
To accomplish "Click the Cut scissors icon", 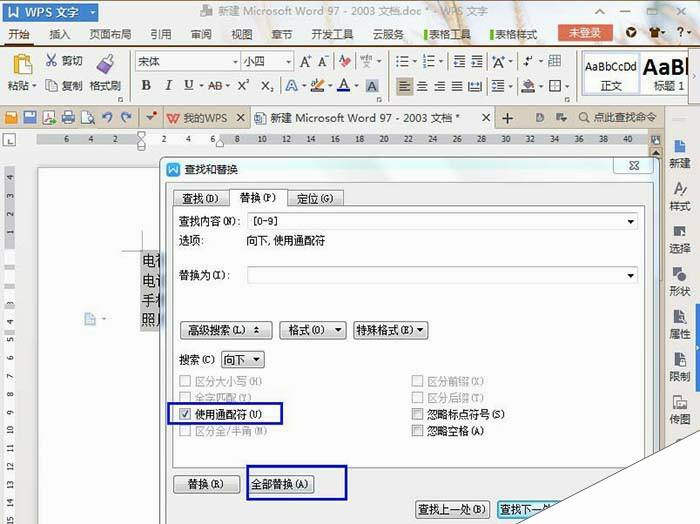I will 51,60.
